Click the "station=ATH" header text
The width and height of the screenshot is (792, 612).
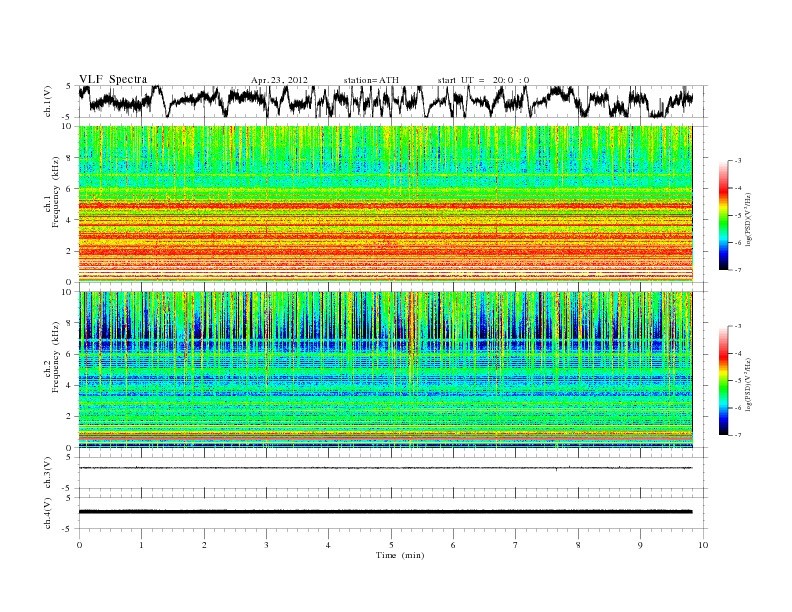click(x=371, y=80)
